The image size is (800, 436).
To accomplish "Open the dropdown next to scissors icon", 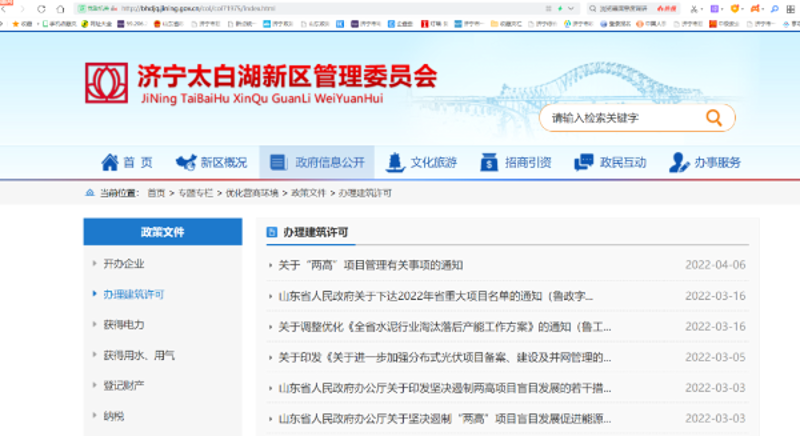I will point(702,9).
